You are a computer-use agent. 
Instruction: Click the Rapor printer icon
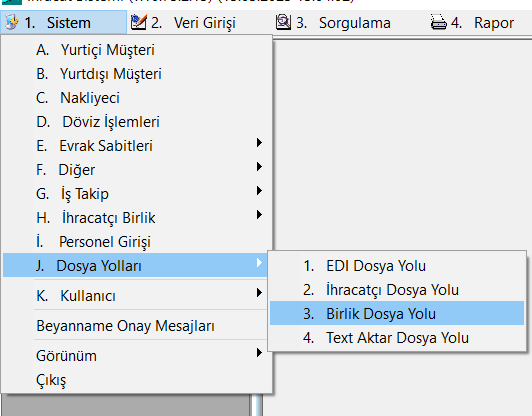pos(438,22)
